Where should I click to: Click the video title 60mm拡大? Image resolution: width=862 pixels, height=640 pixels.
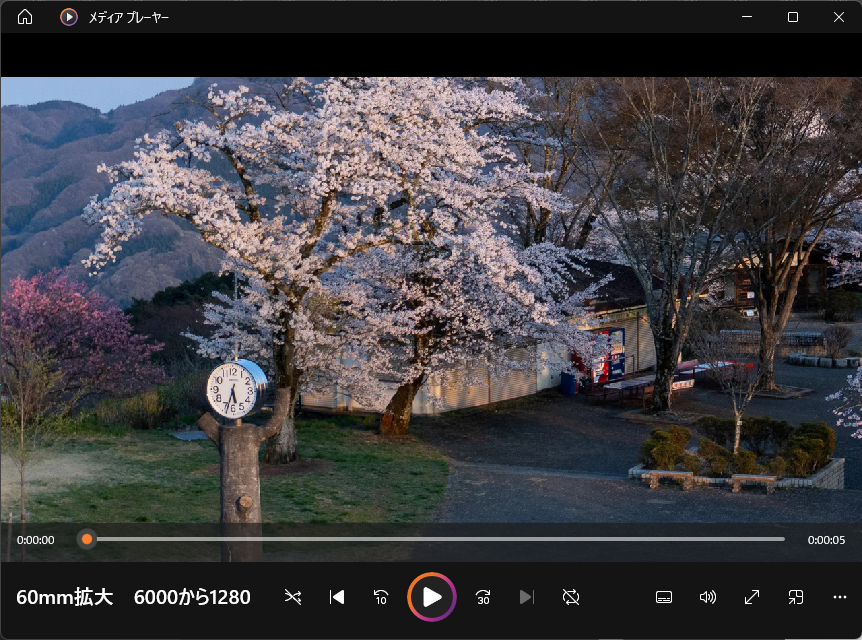tap(65, 597)
